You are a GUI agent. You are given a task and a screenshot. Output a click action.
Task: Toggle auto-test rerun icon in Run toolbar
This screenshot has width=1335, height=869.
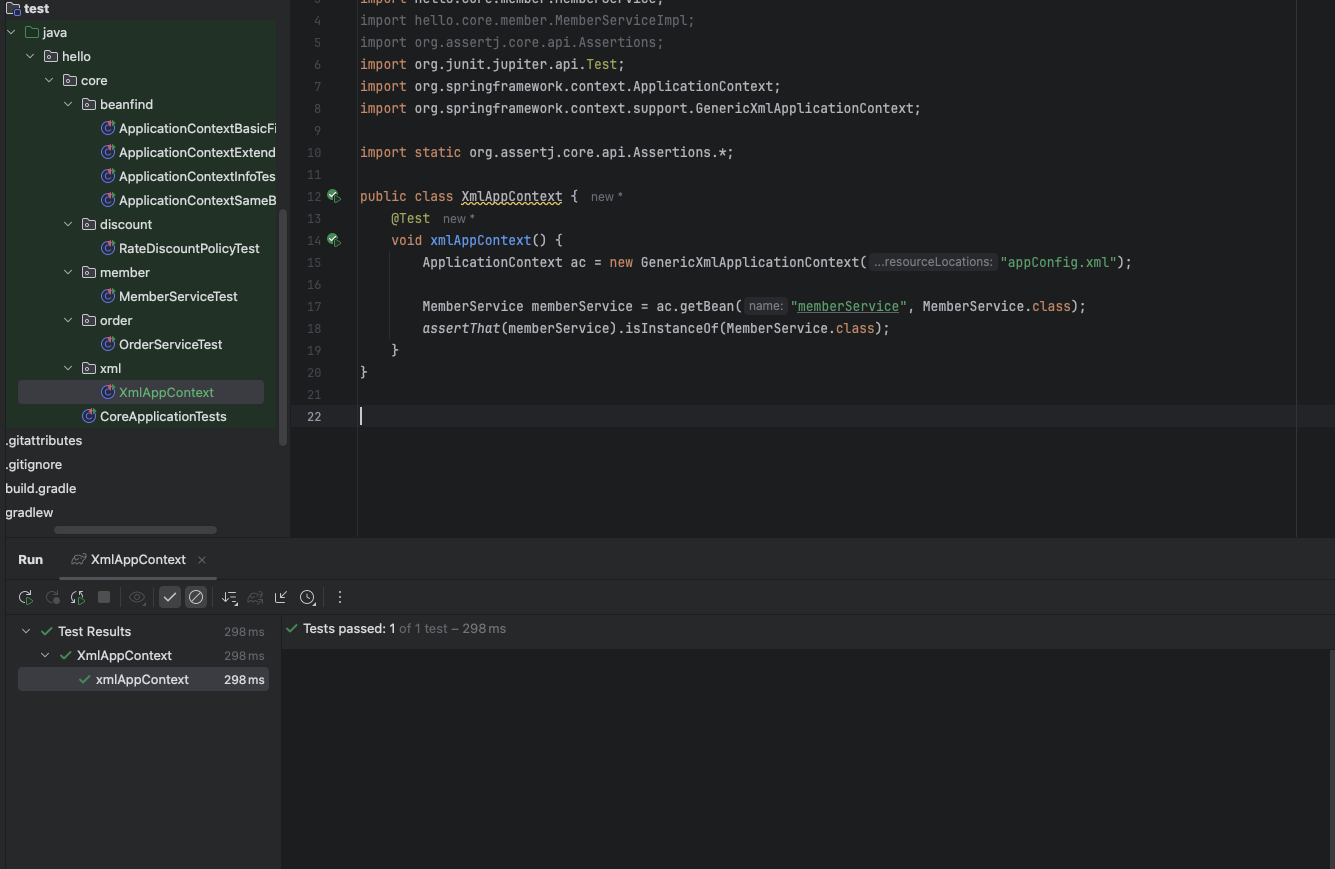click(x=78, y=597)
